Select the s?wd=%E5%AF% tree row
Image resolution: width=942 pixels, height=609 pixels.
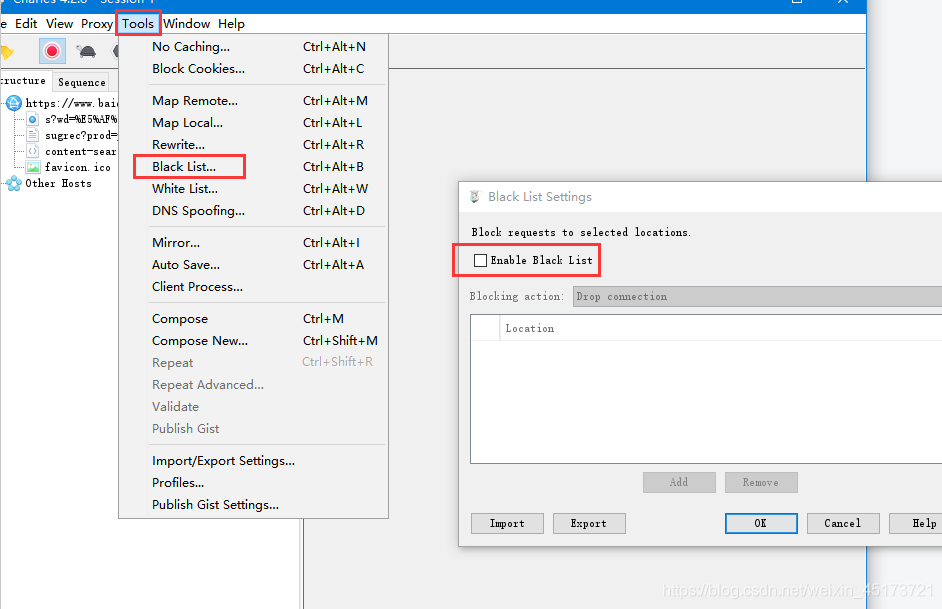coord(72,119)
